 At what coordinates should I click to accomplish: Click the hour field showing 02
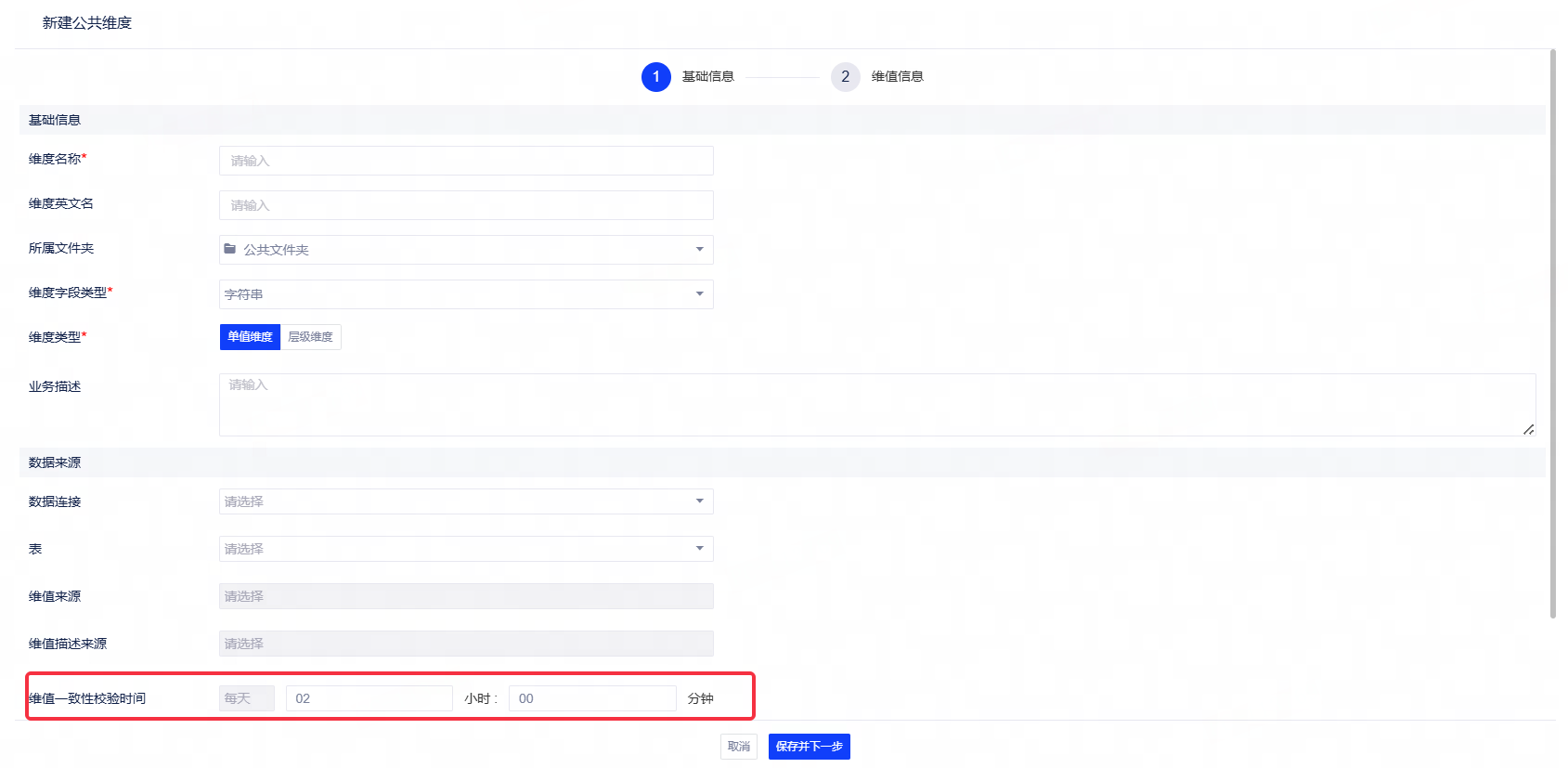pyautogui.click(x=369, y=698)
